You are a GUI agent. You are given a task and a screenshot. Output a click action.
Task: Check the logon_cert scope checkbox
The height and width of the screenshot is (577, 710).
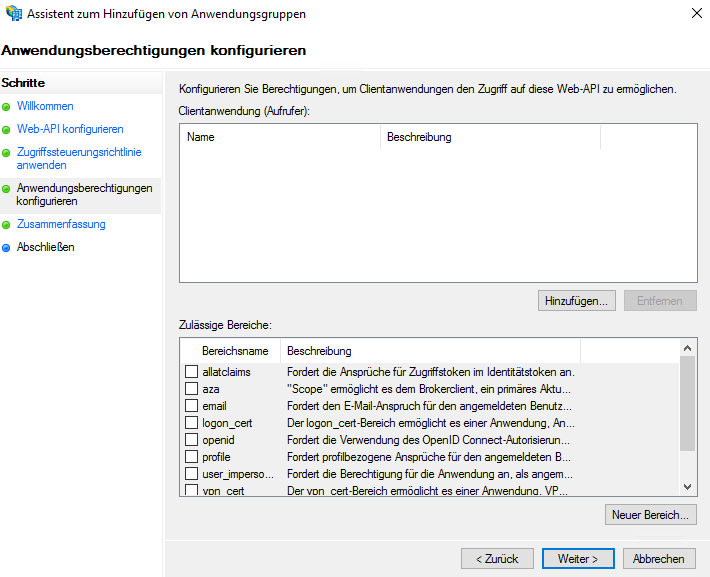tap(192, 423)
